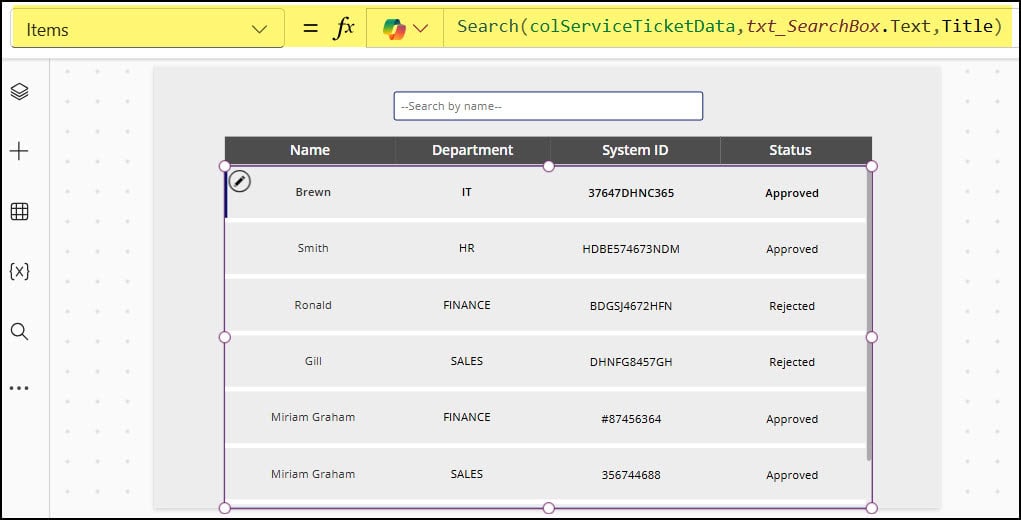
Task: Open the Search magnifier in sidebar
Action: [20, 331]
